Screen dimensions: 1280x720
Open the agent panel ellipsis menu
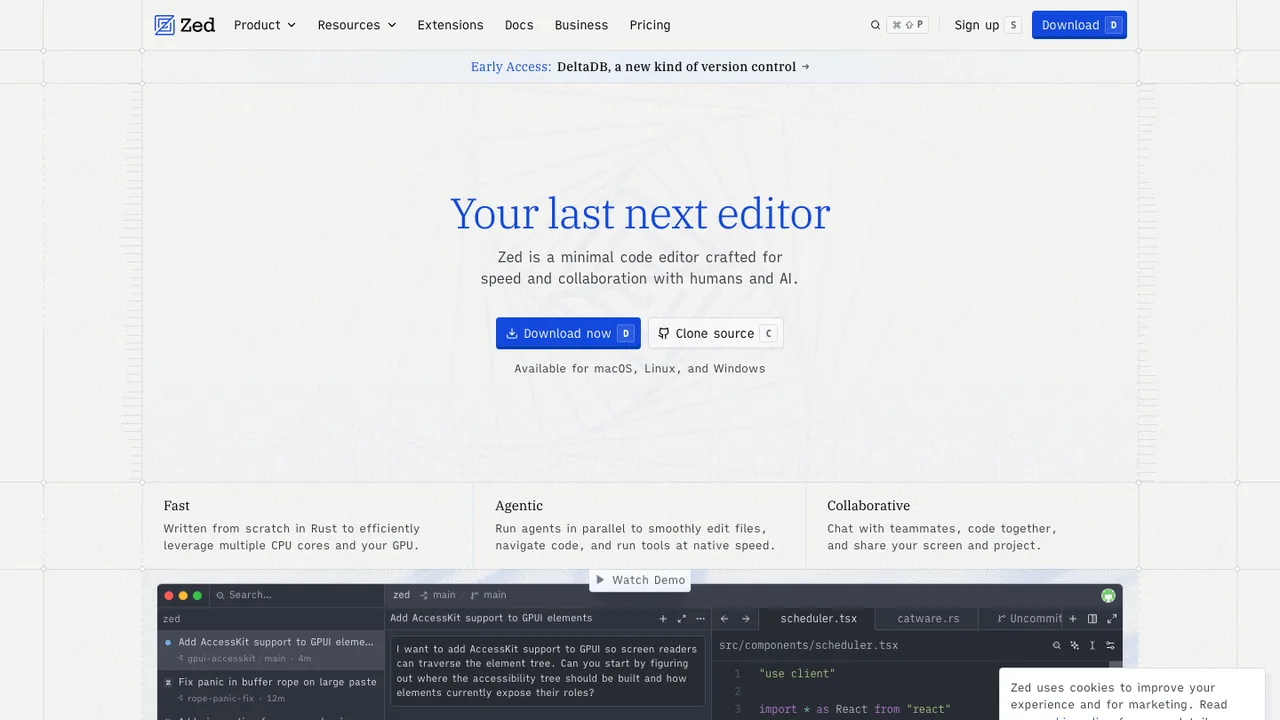pyautogui.click(x=701, y=619)
